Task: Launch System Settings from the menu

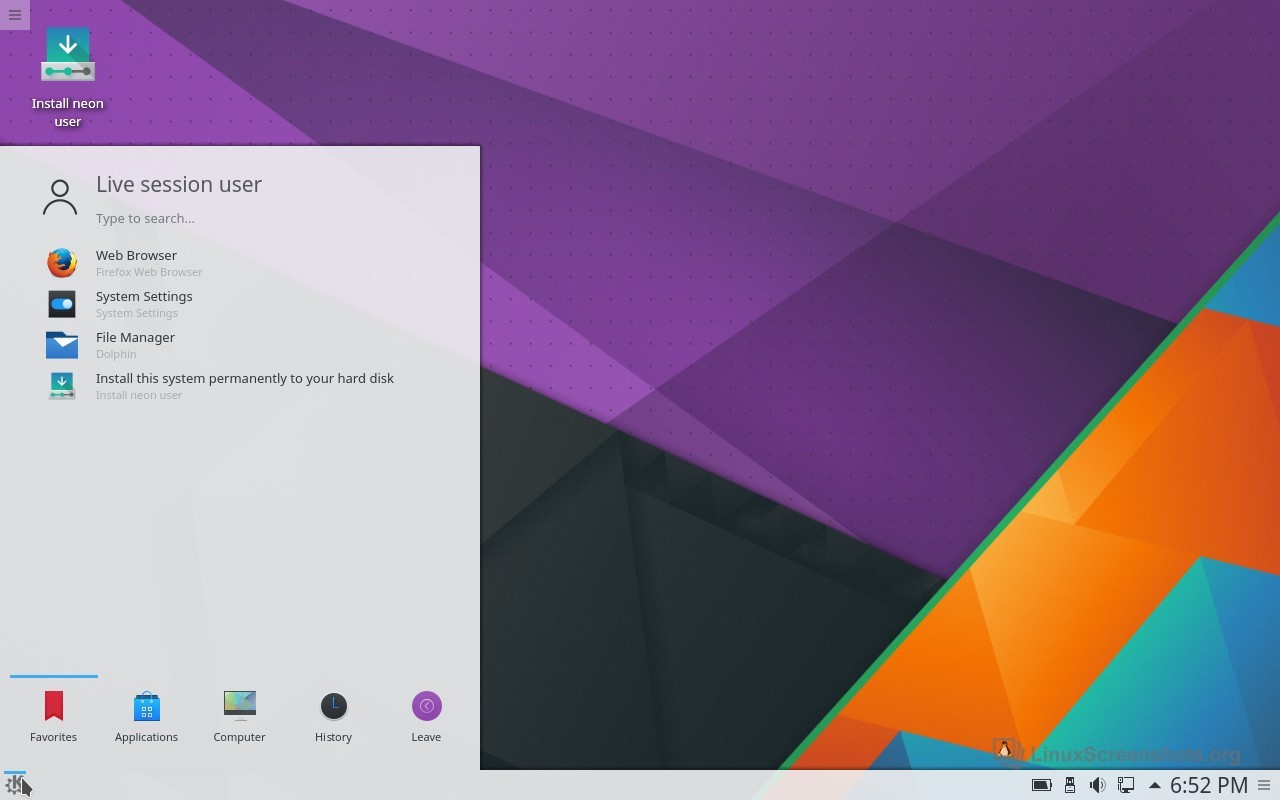Action: point(143,303)
